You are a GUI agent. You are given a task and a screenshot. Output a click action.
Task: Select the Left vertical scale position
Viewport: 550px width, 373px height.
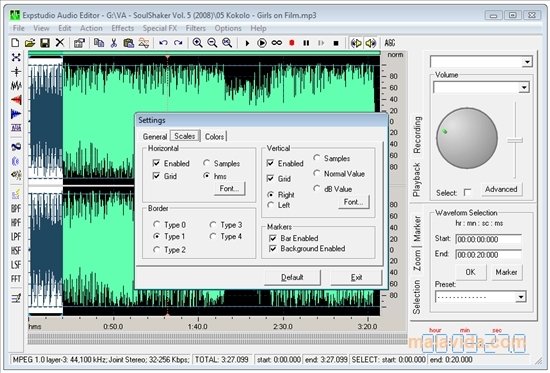click(x=270, y=205)
